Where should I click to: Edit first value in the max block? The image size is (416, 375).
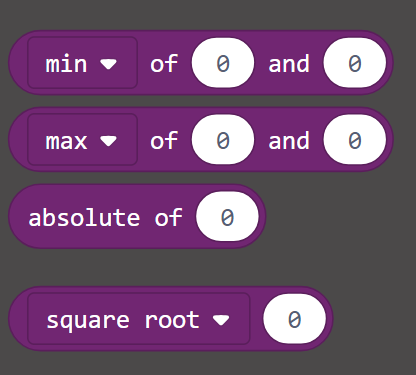click(x=223, y=139)
